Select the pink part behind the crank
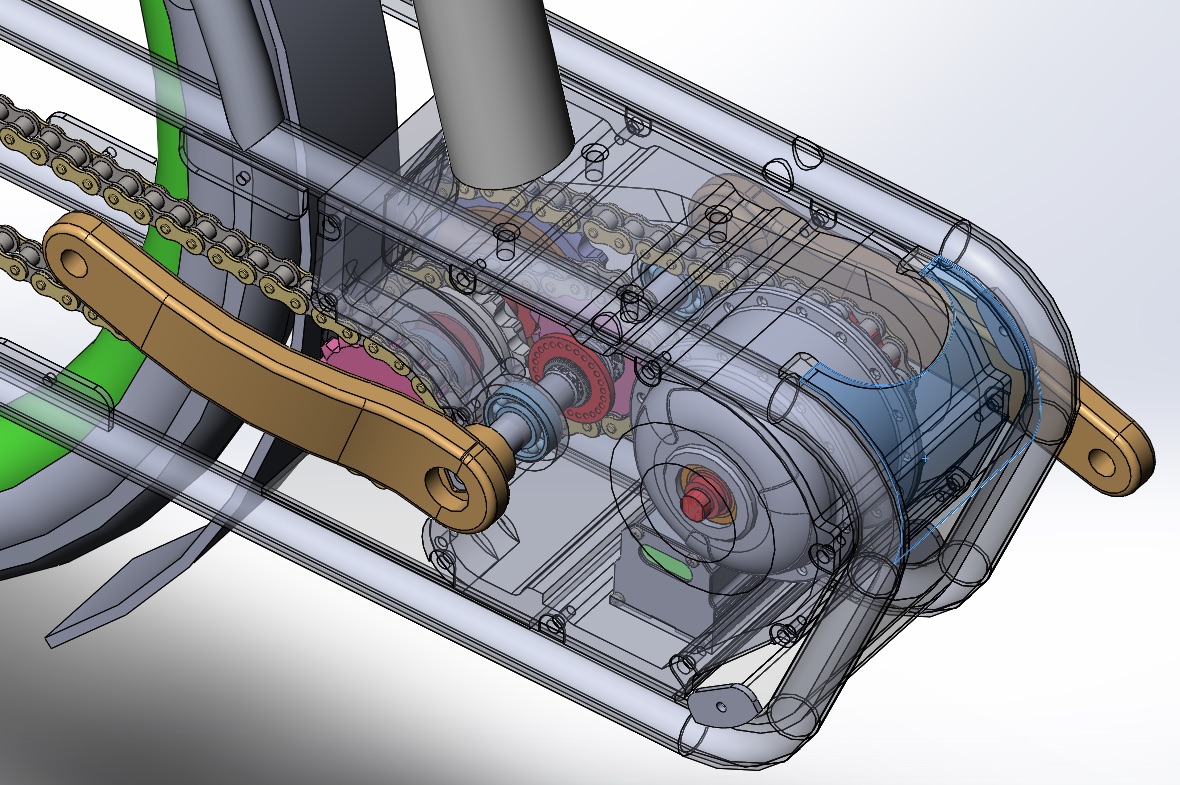1180x785 pixels. [354, 361]
